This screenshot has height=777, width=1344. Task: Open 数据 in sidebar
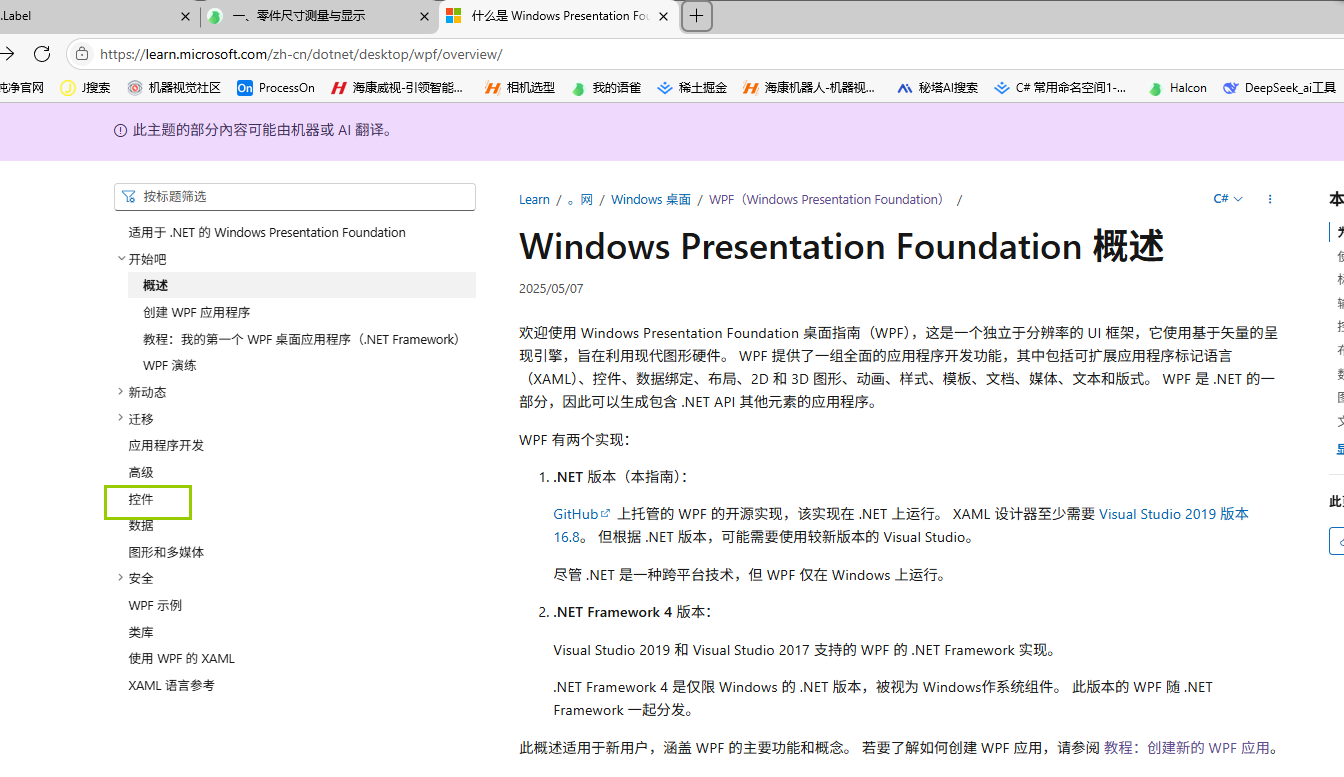point(141,525)
